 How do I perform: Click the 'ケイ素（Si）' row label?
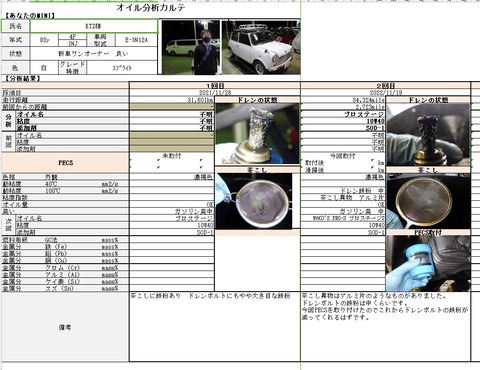click(x=62, y=282)
